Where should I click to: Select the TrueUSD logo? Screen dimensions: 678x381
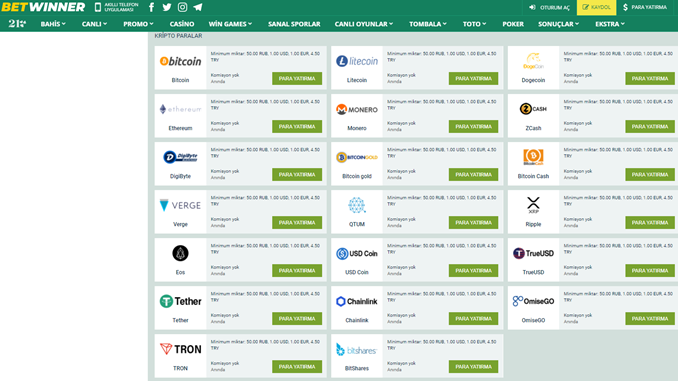point(533,253)
